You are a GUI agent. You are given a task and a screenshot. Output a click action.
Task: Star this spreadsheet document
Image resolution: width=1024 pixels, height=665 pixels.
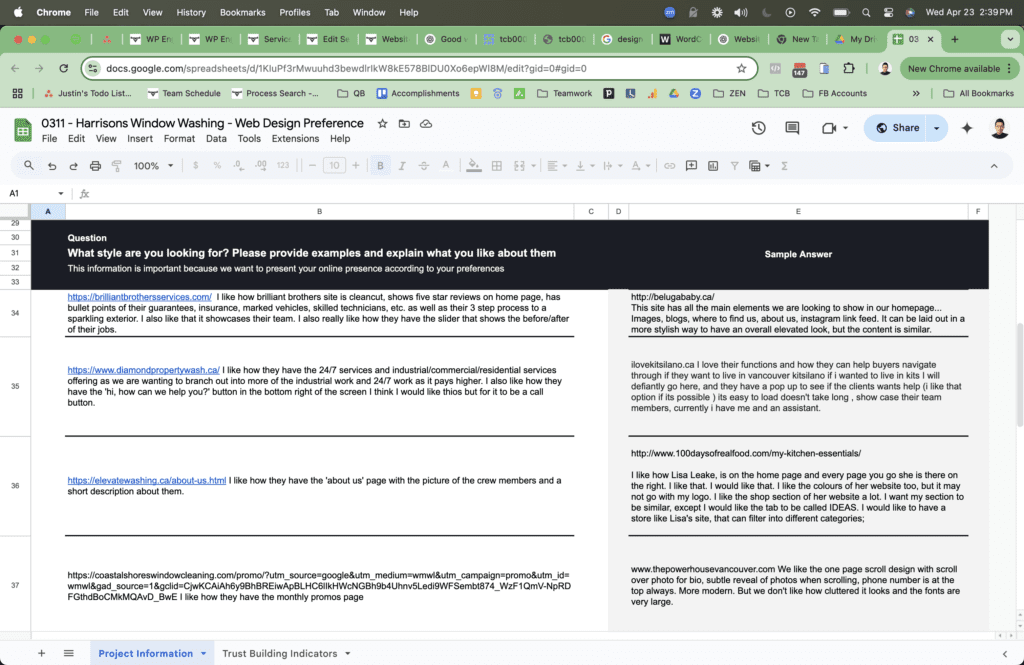tap(382, 123)
